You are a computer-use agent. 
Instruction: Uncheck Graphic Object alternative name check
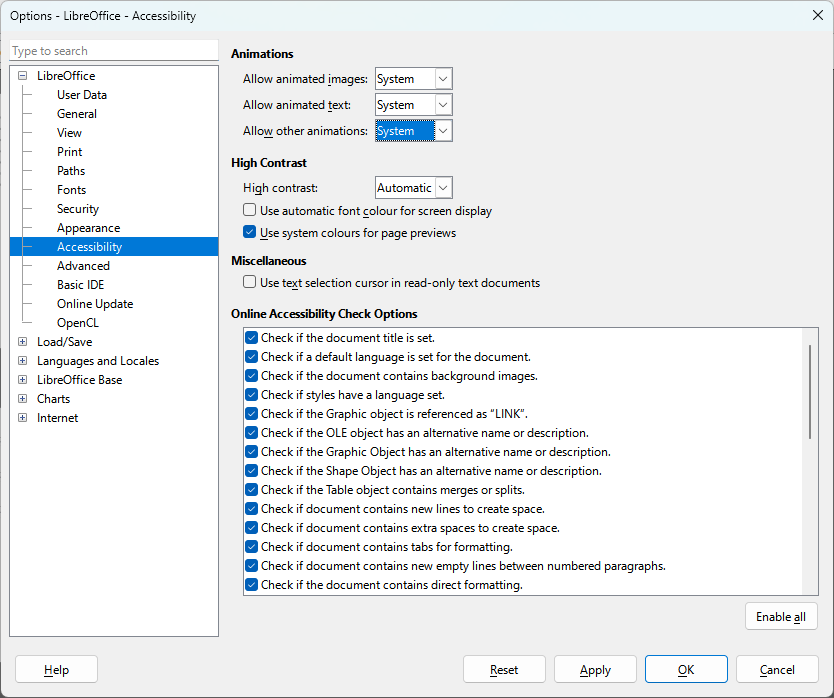tap(252, 452)
